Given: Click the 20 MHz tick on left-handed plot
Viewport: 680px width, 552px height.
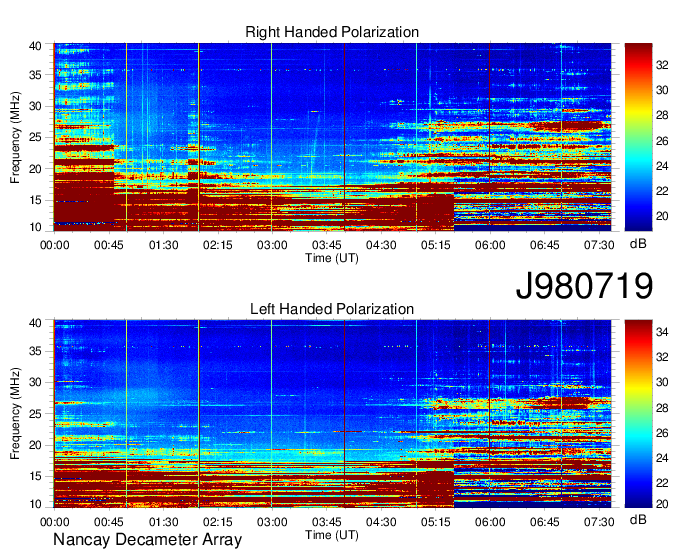Looking at the screenshot, I should 35,445.
